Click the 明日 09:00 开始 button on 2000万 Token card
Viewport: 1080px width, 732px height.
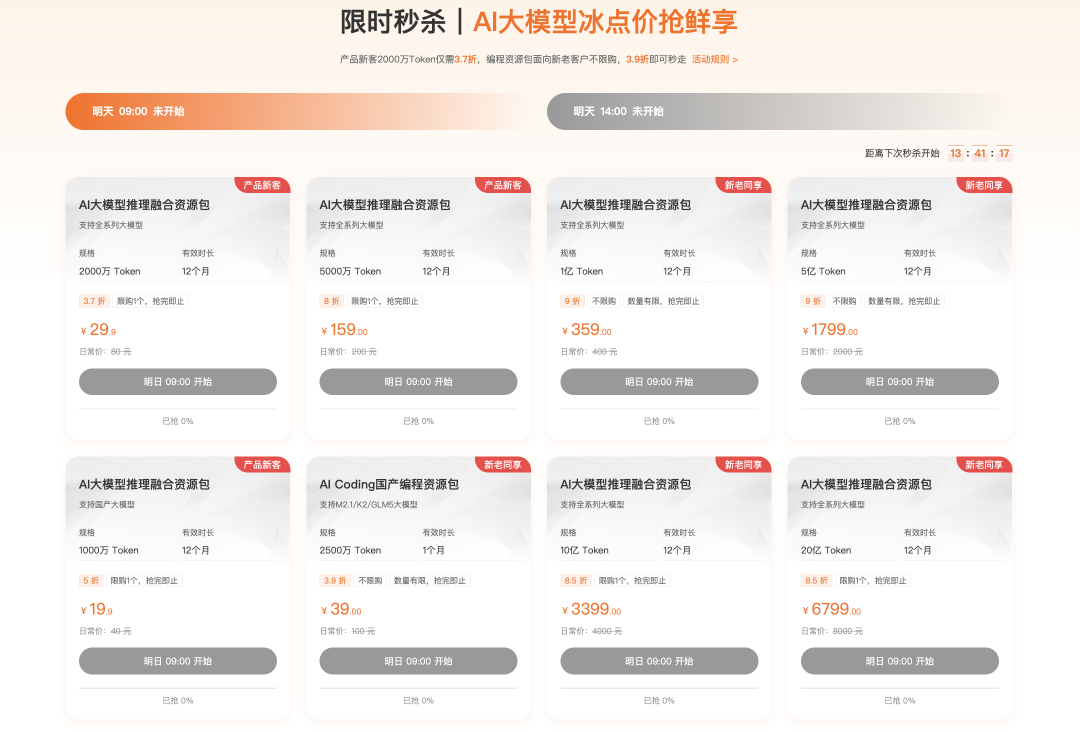(178, 381)
